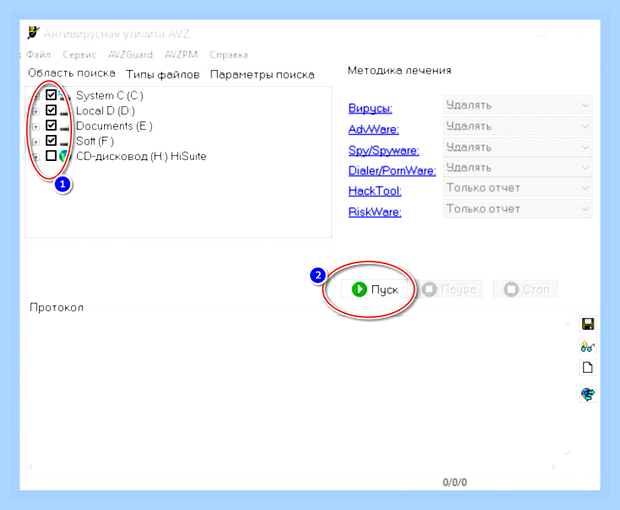Click the Протокол heading label
620x510 pixels.
[x=57, y=307]
